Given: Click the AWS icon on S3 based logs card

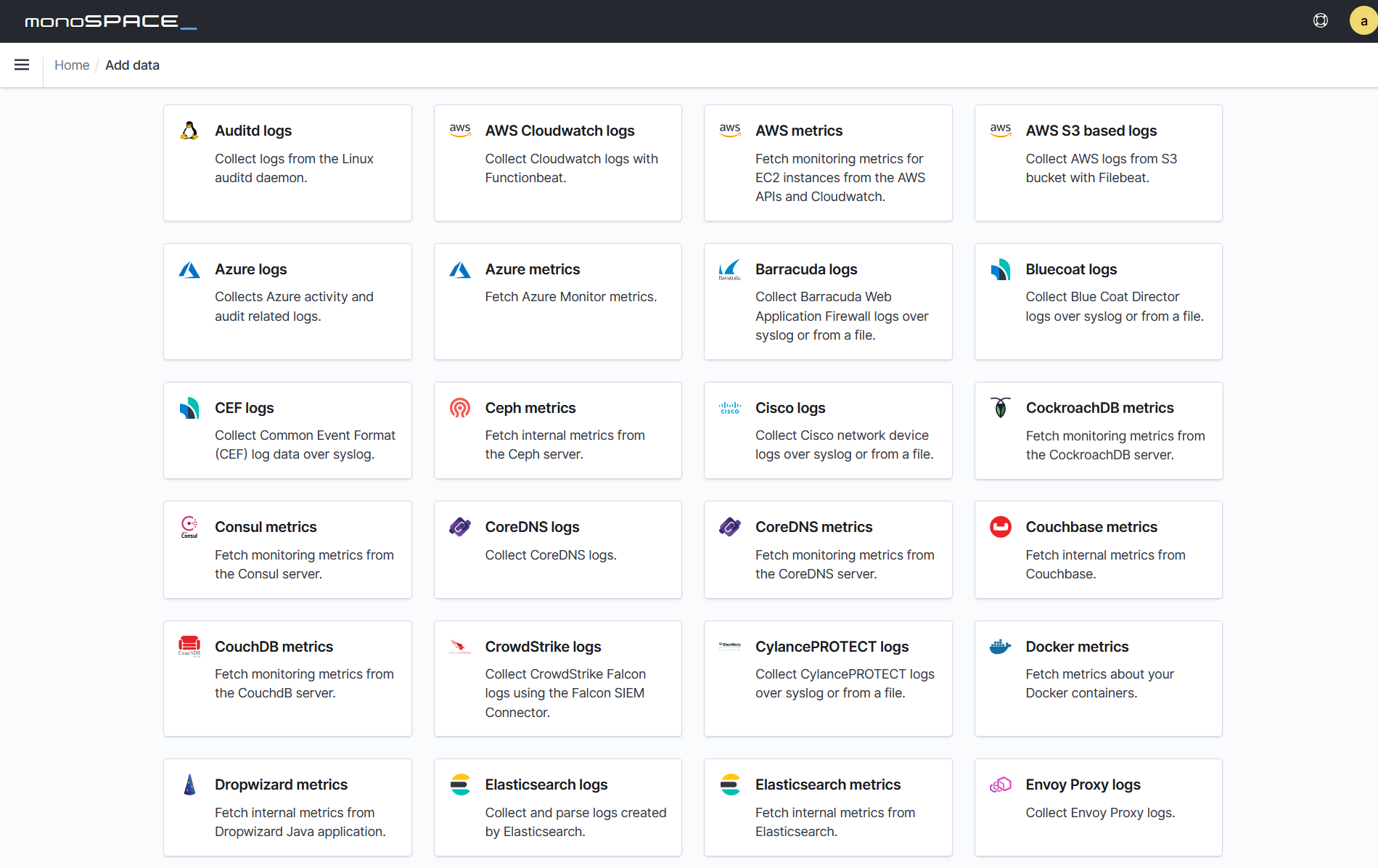Looking at the screenshot, I should [1001, 131].
